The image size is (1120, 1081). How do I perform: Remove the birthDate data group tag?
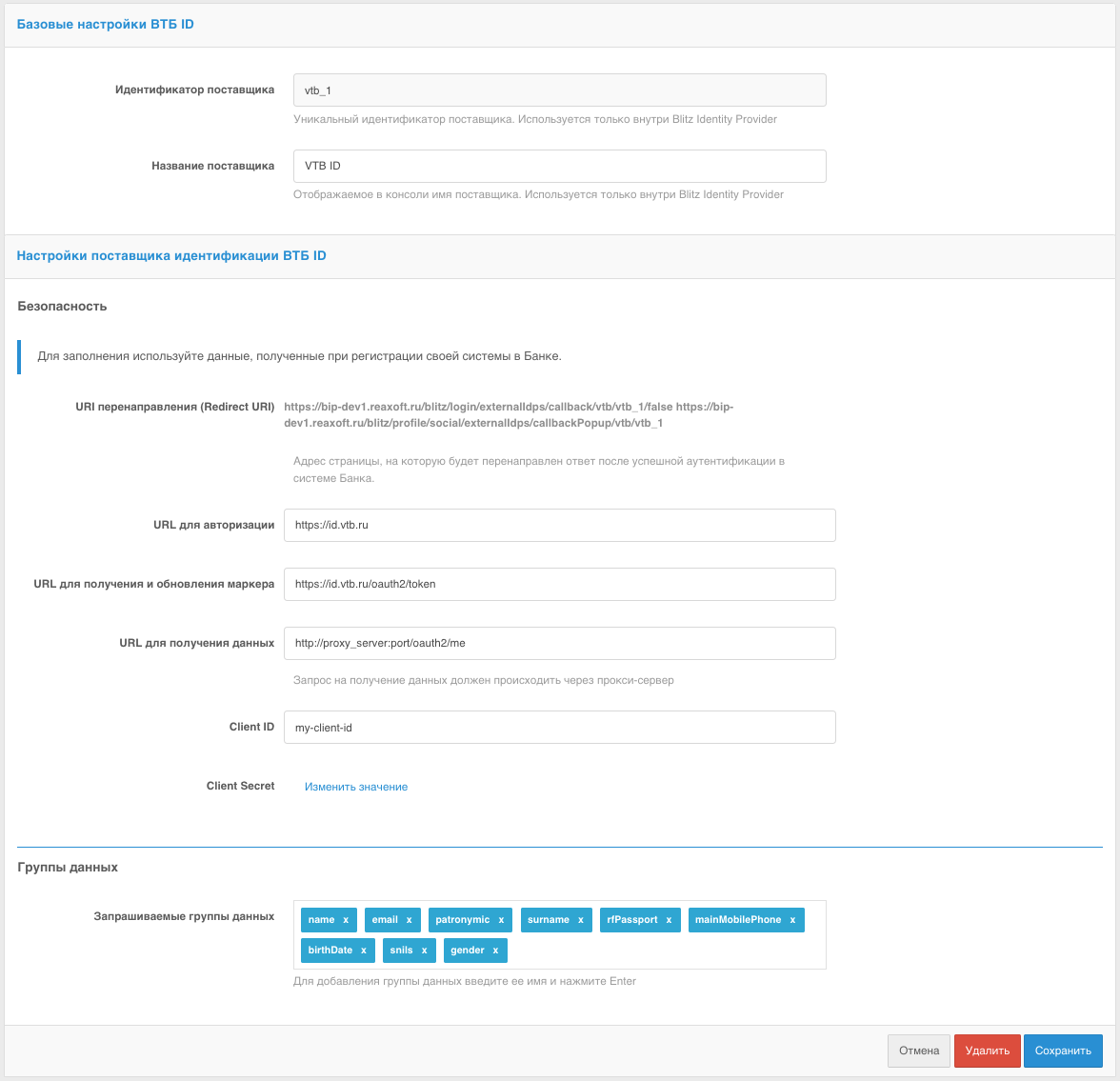click(364, 951)
